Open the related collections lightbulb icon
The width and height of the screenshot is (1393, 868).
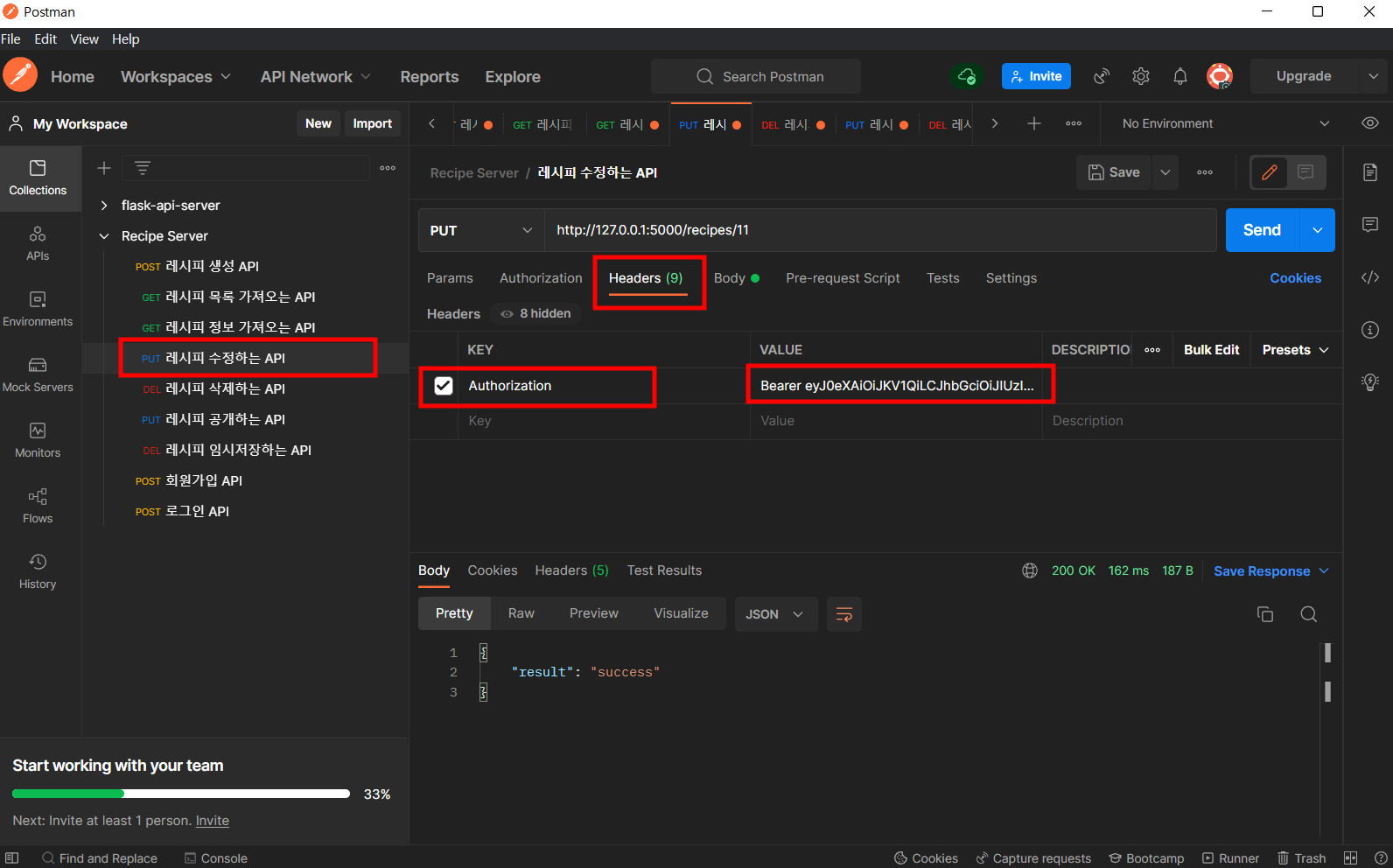coord(1370,382)
